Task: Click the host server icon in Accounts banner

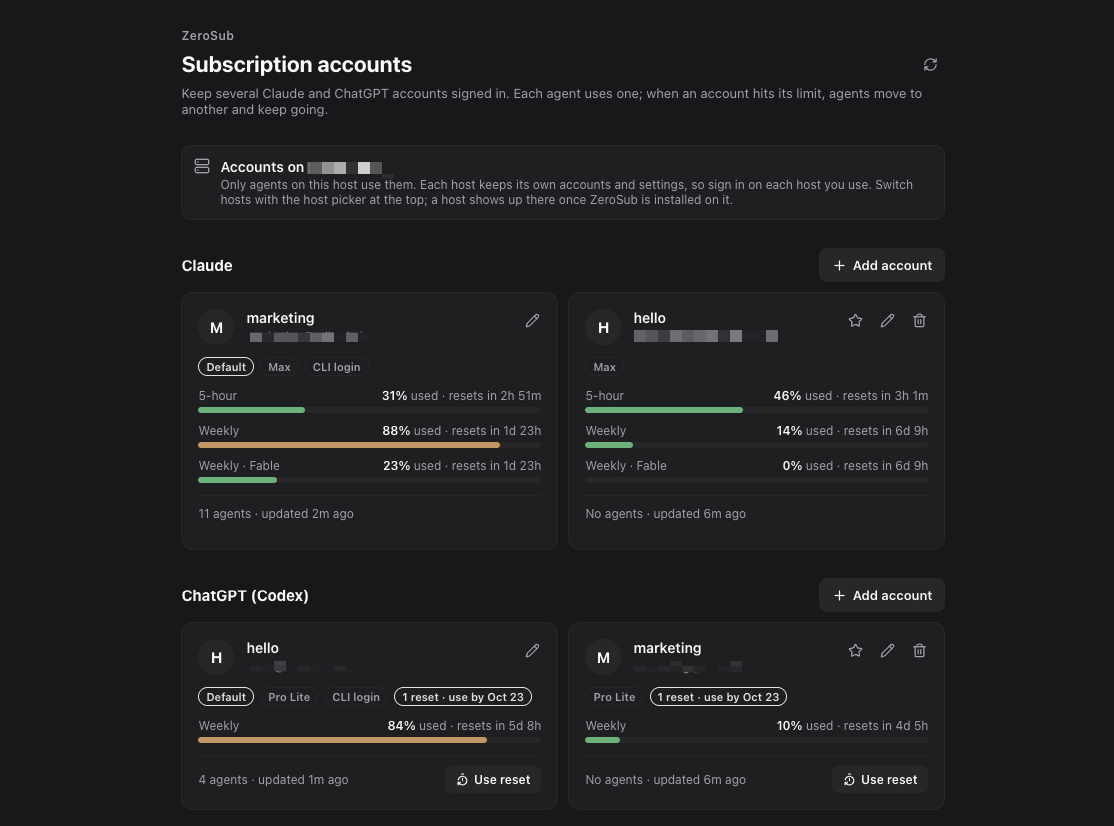Action: (x=202, y=166)
